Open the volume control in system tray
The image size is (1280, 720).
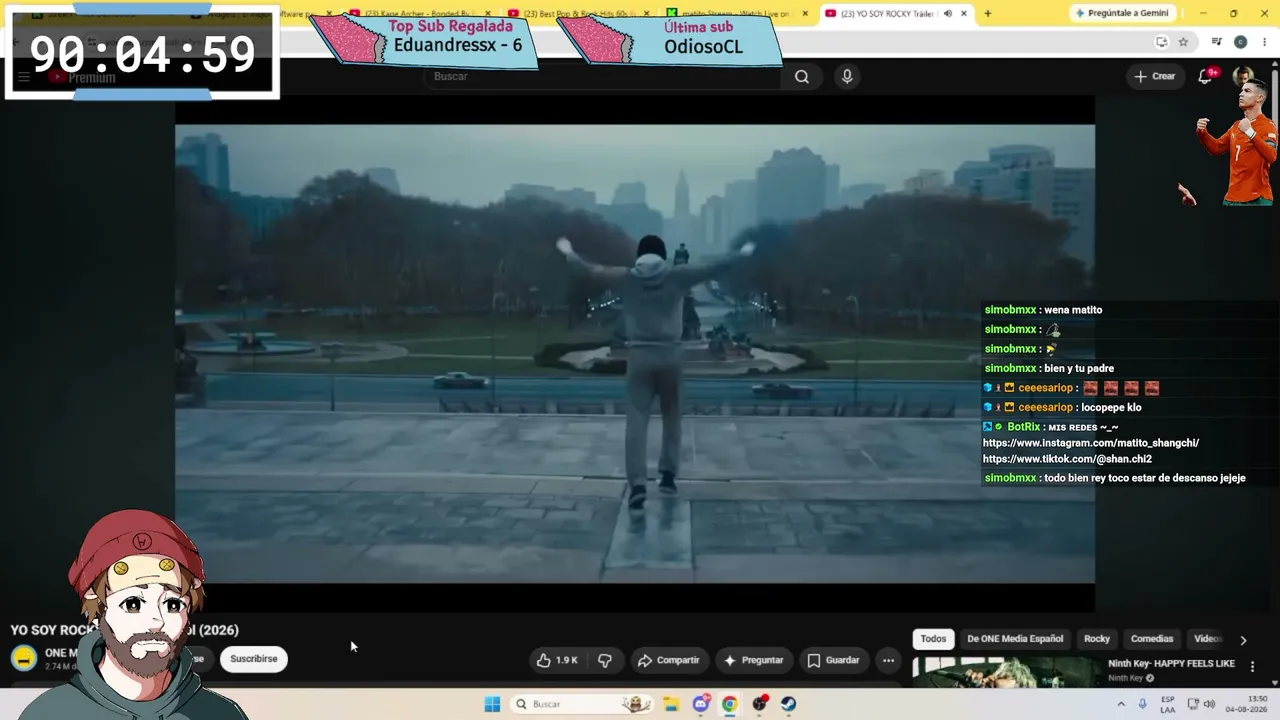(1209, 704)
